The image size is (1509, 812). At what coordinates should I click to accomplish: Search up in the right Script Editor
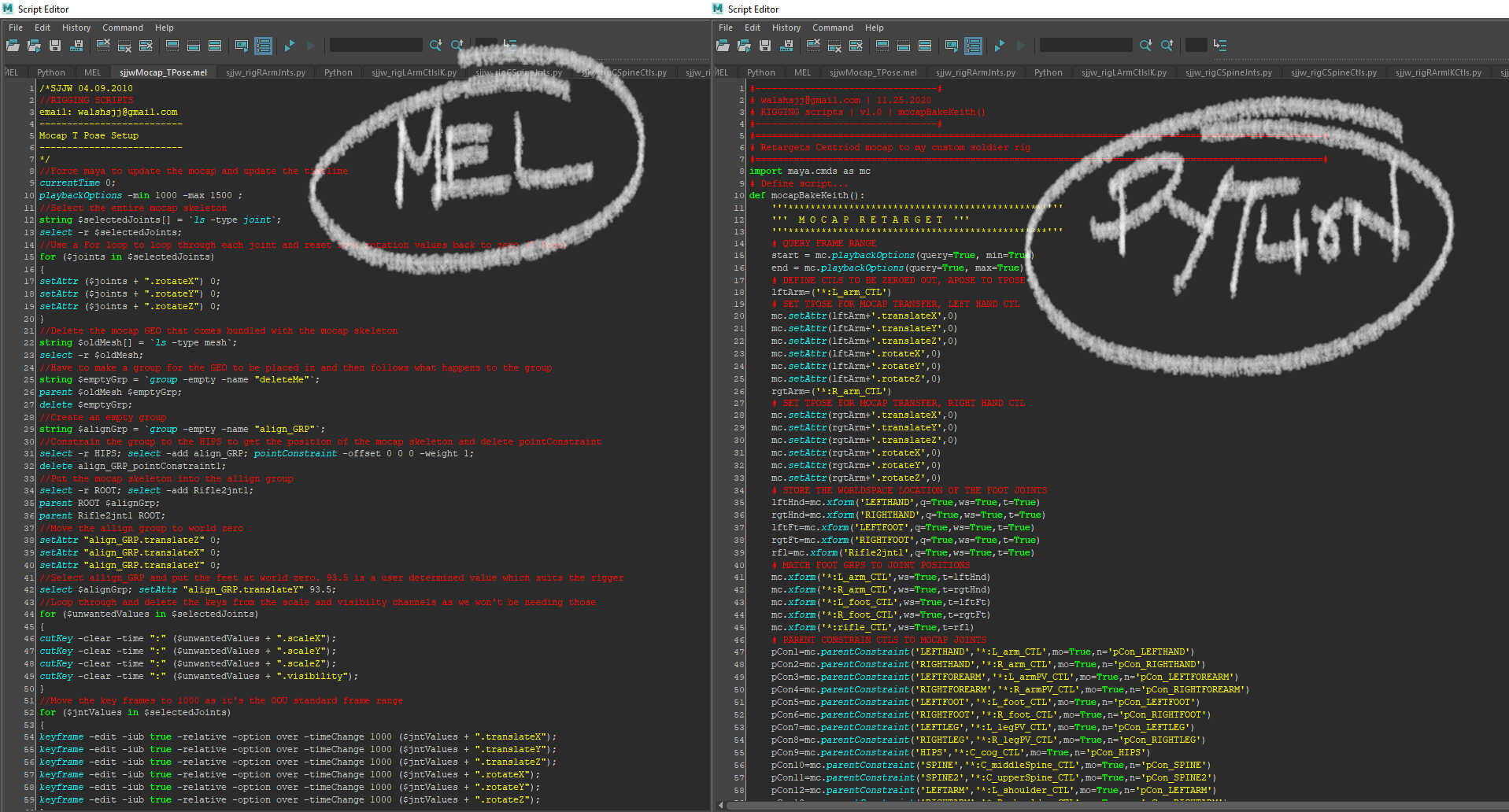1167,46
